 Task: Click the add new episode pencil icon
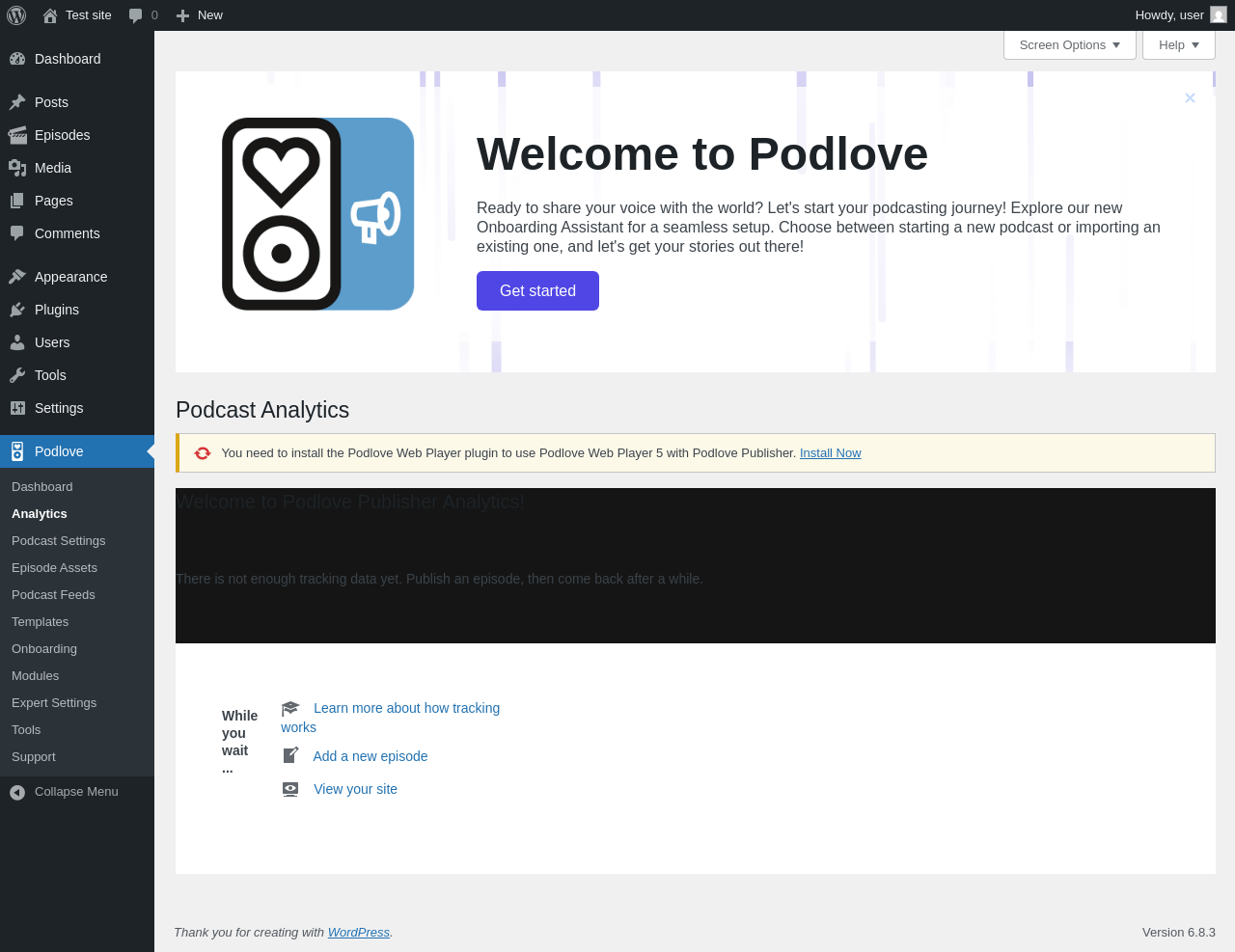pos(290,755)
